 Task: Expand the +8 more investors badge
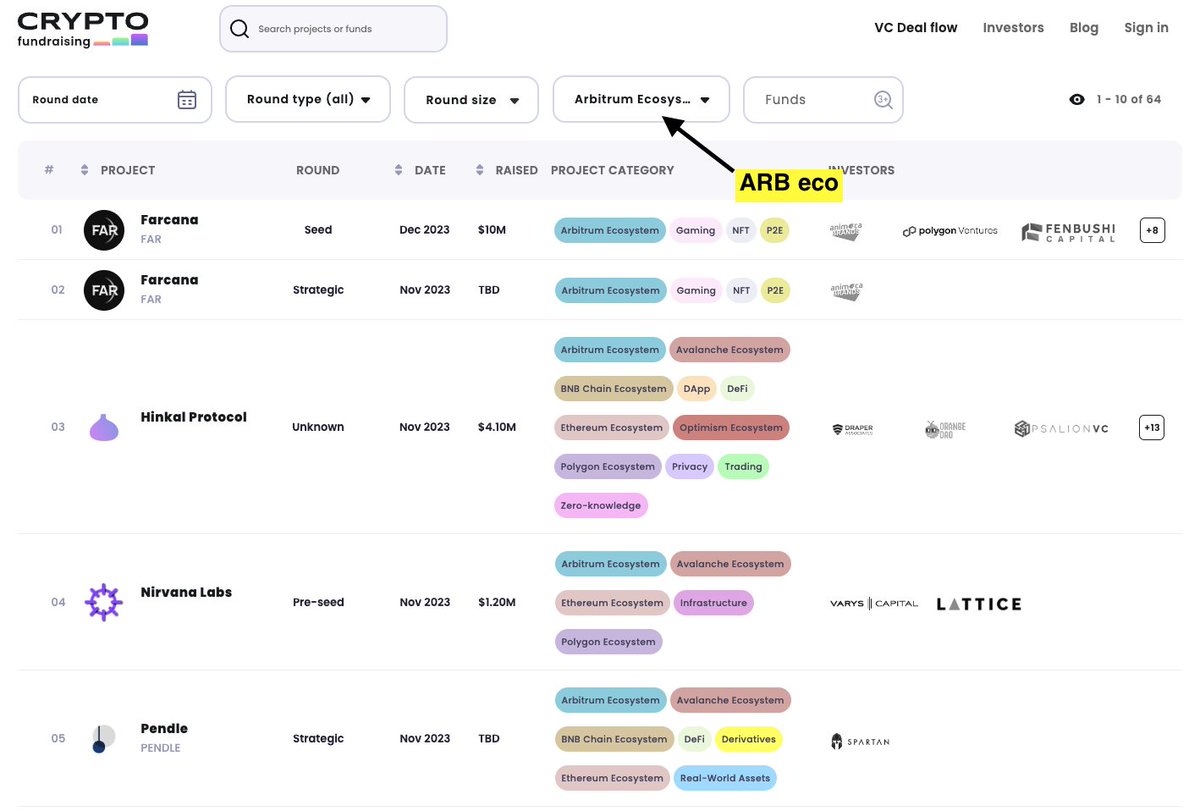coord(1152,230)
